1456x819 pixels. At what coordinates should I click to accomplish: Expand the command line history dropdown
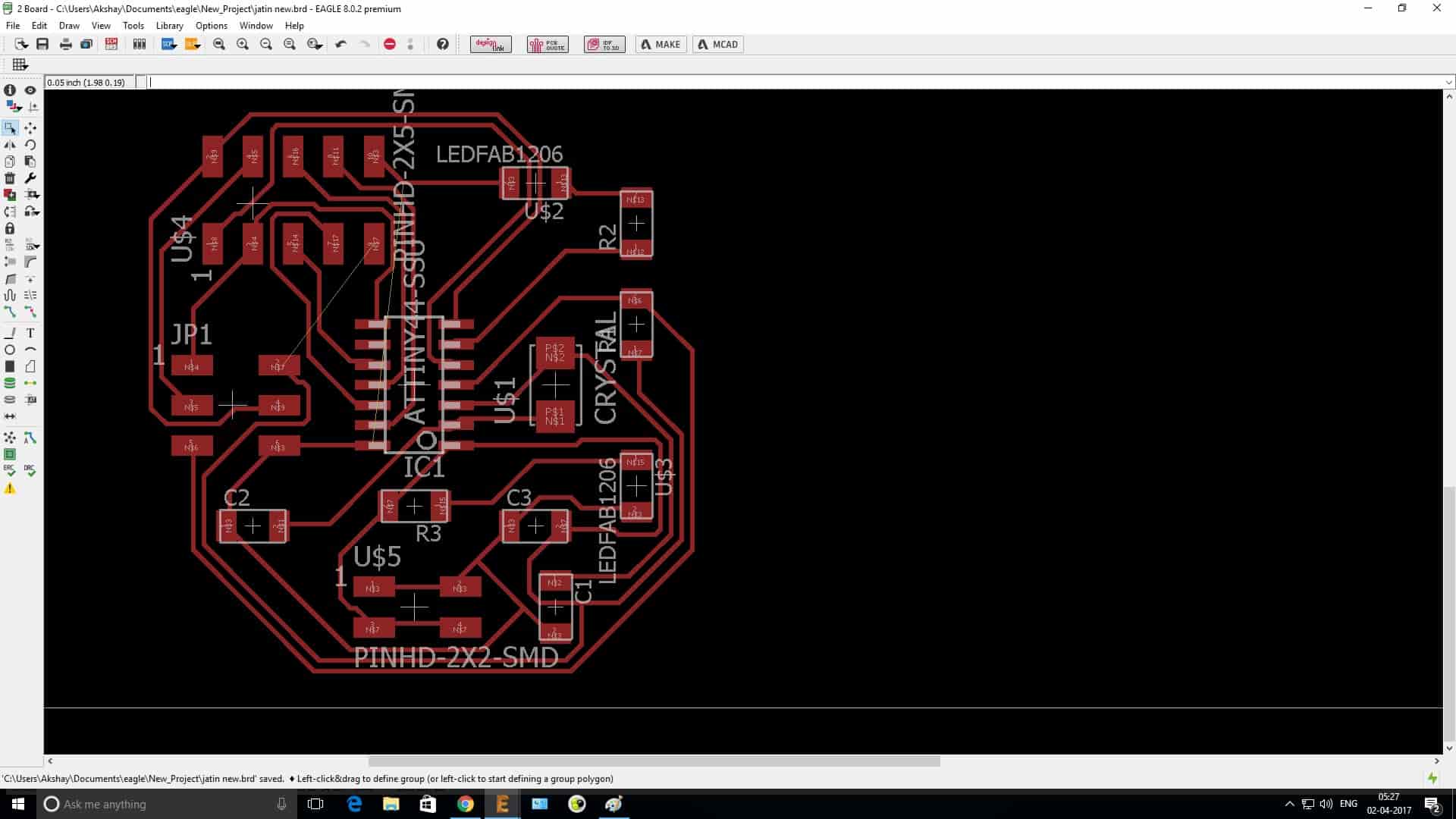[x=1448, y=82]
